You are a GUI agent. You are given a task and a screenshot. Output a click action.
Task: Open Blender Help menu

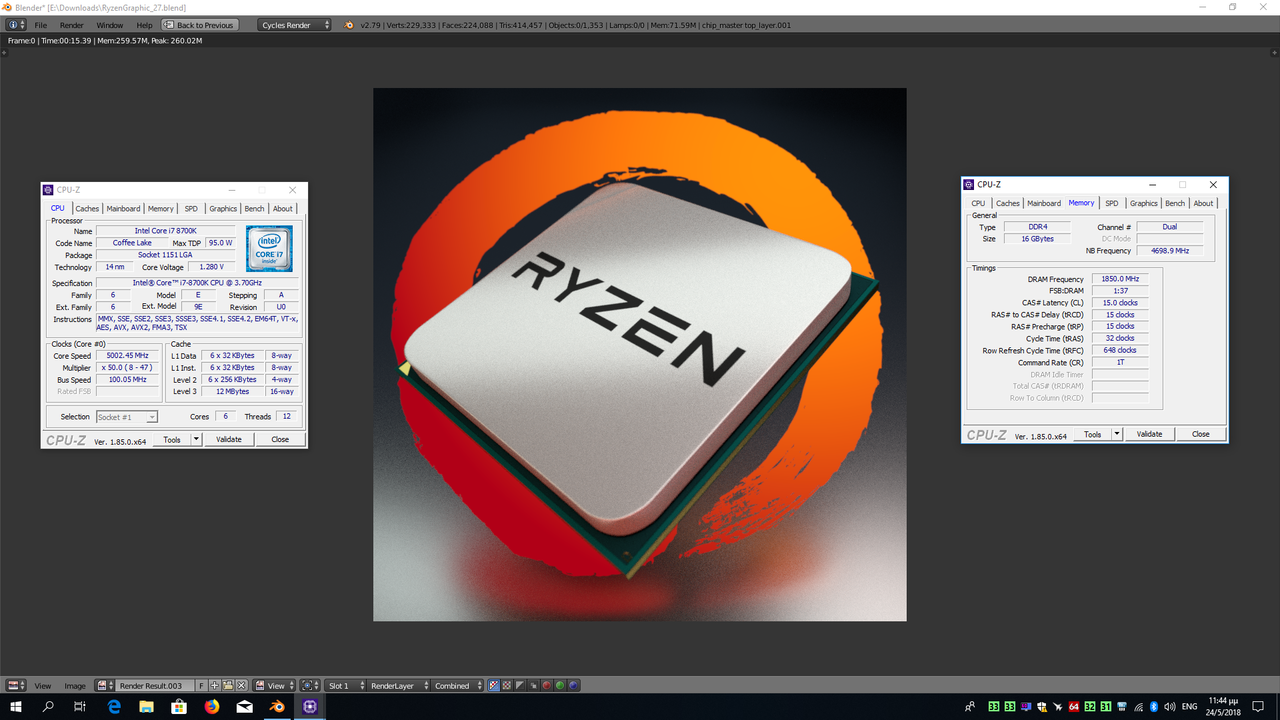coord(145,25)
